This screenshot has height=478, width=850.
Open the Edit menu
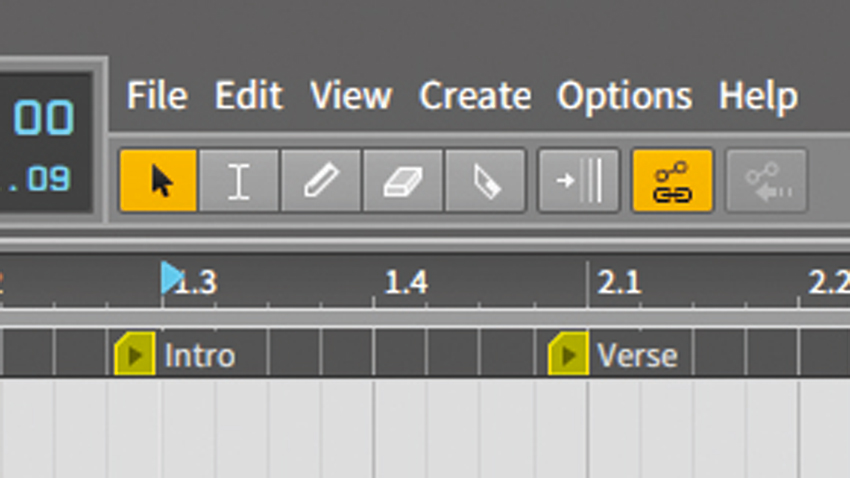248,96
